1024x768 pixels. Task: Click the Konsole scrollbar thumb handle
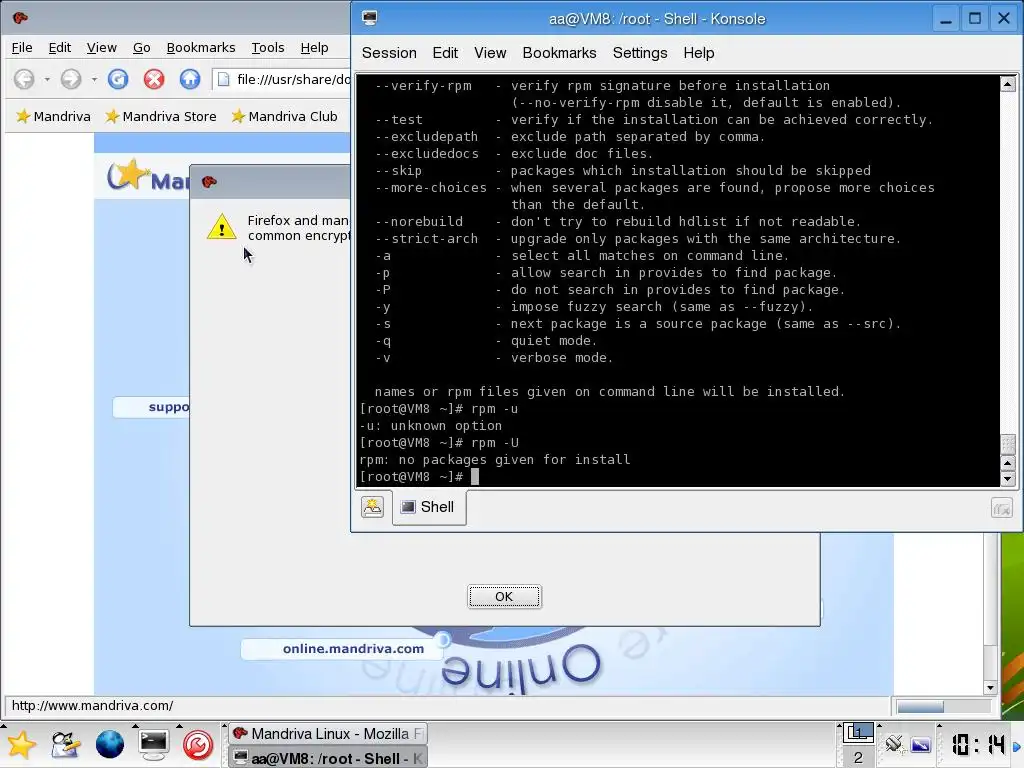point(1008,445)
